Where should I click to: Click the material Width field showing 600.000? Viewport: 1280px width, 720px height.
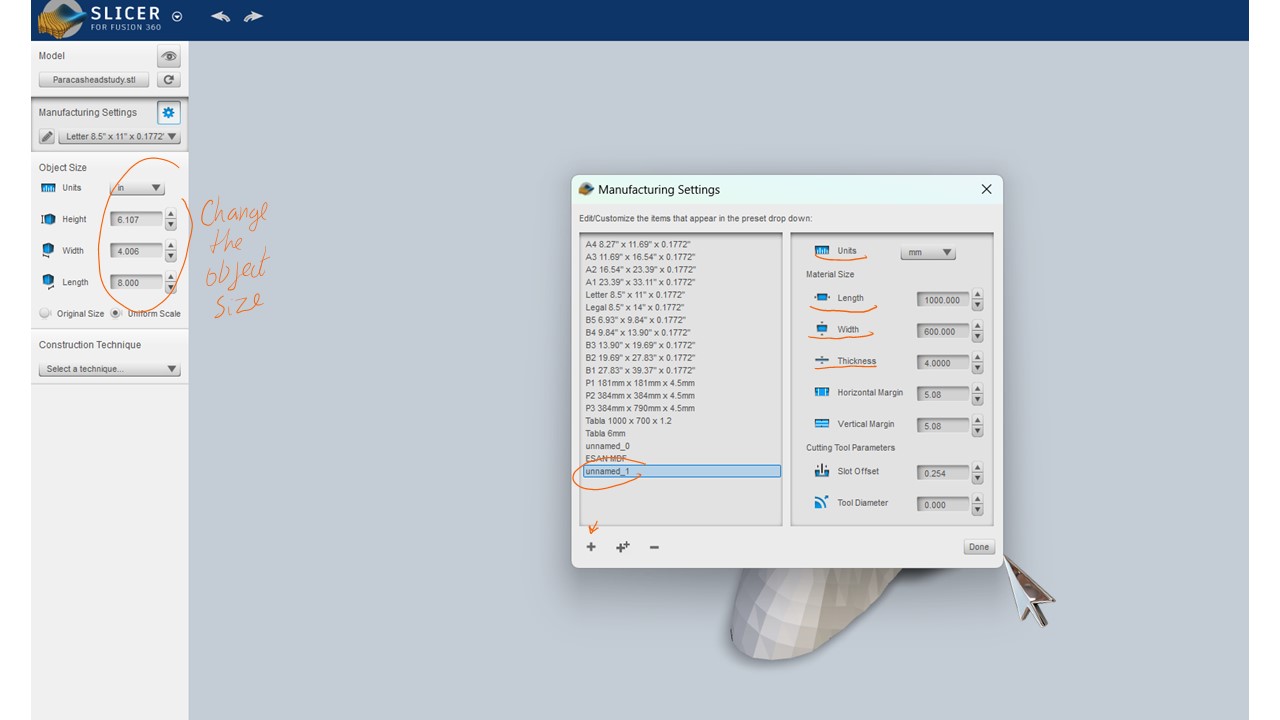(x=942, y=331)
